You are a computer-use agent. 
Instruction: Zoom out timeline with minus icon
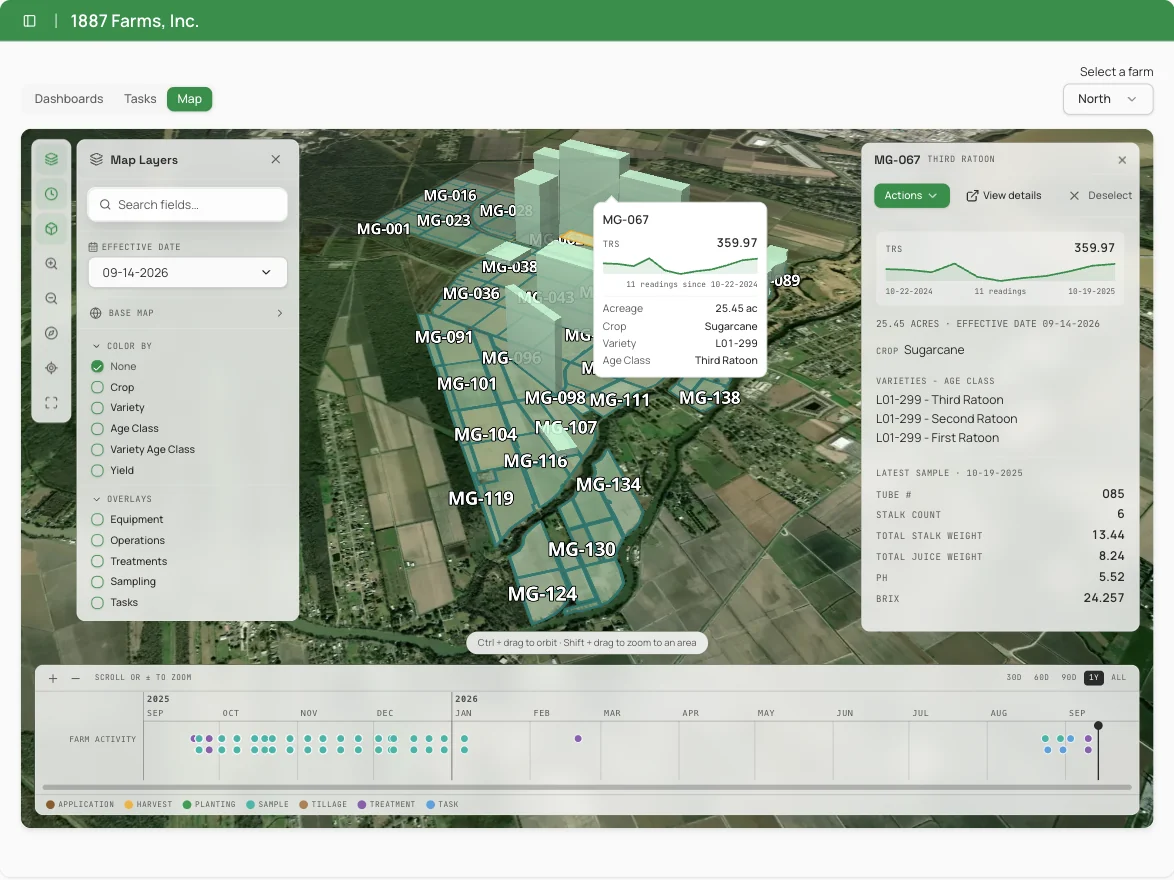coord(76,679)
